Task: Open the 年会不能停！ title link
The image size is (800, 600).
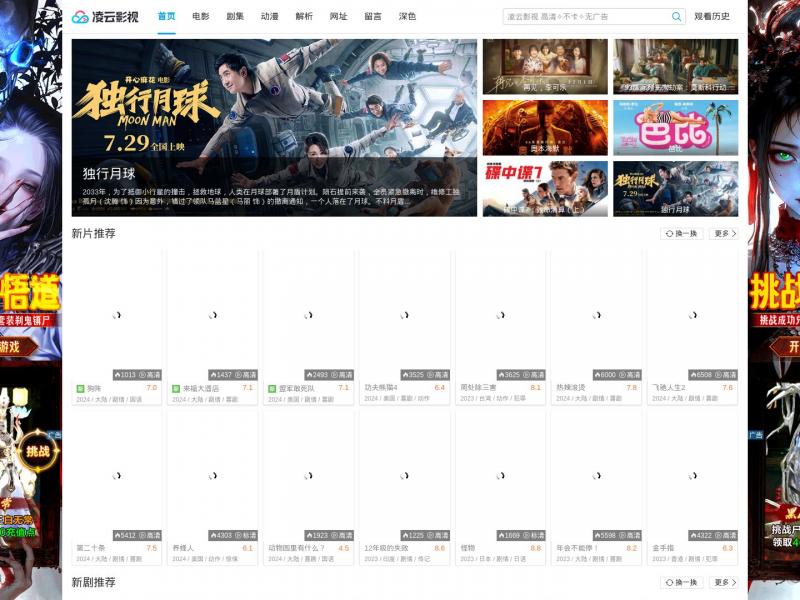Action: tap(577, 548)
